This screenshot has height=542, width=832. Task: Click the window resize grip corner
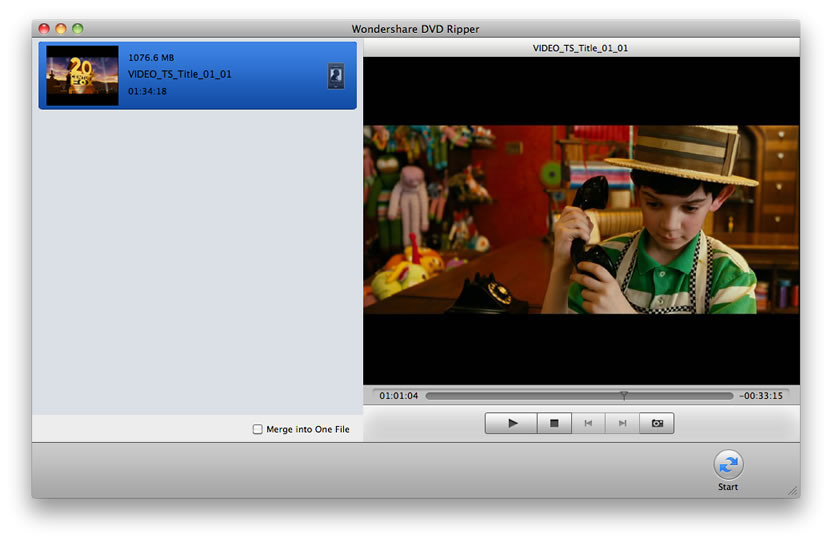click(793, 491)
